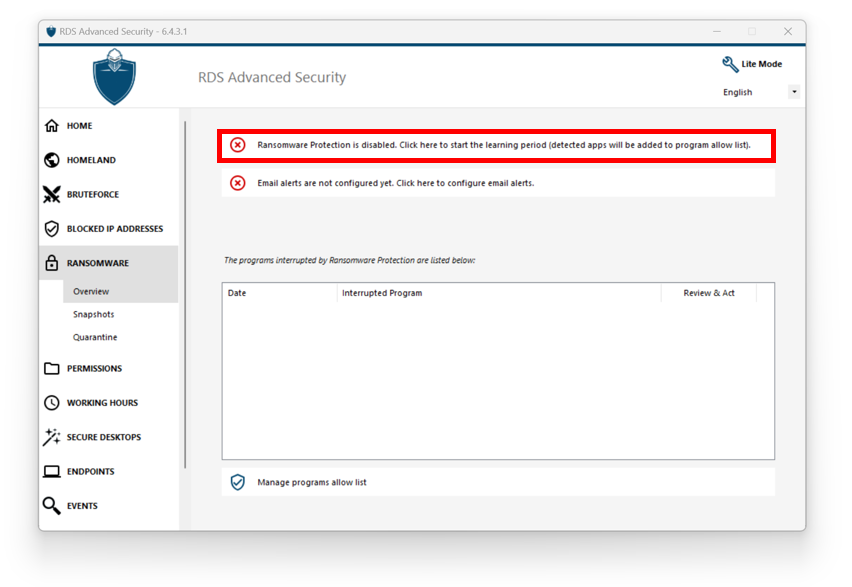
Task: Close the RDS Advanced Security window
Action: coord(788,32)
